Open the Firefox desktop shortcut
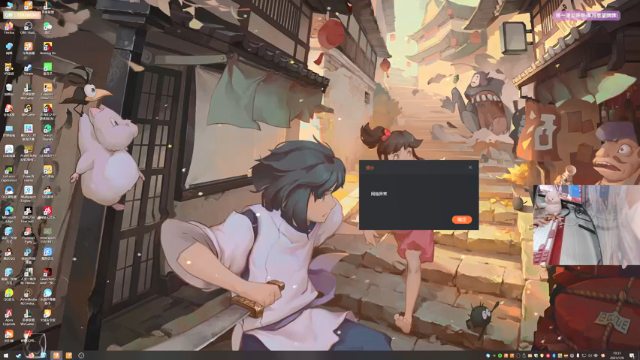This screenshot has width=640, height=360. pyautogui.click(x=9, y=28)
